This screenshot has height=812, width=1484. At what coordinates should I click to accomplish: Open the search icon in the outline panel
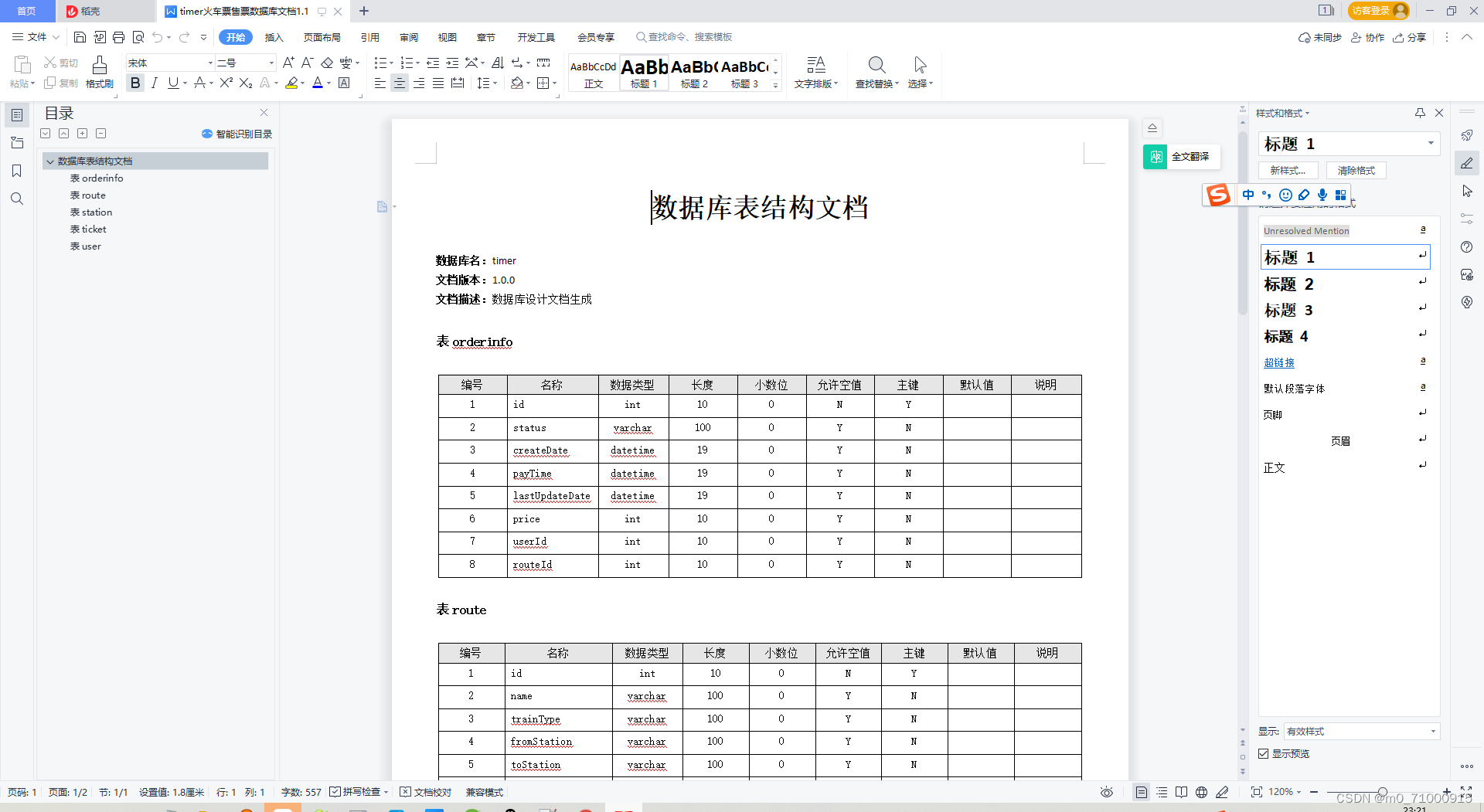(17, 199)
